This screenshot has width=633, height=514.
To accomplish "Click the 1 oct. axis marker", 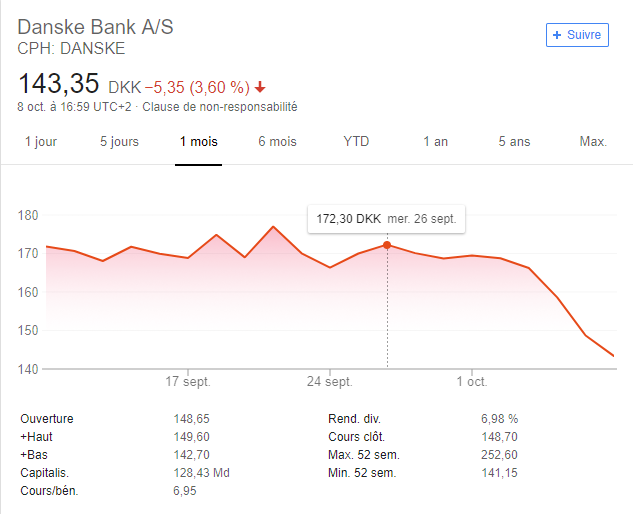I will click(x=472, y=382).
